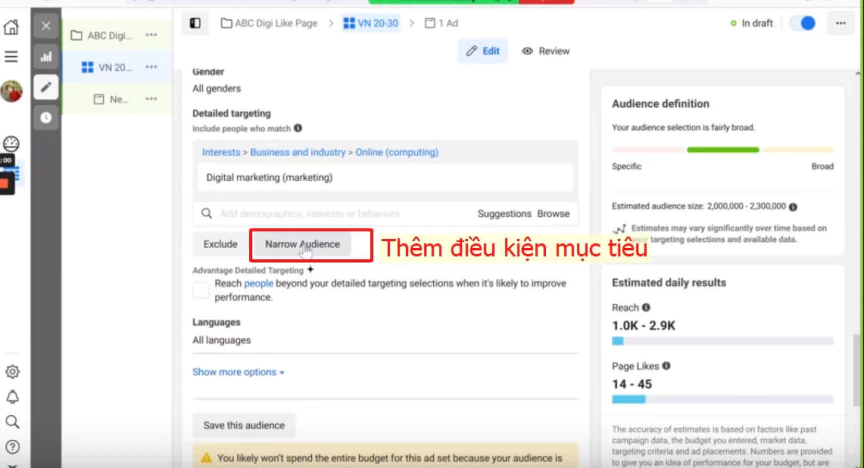Select the pencil edit icon in sidebar

(45, 87)
